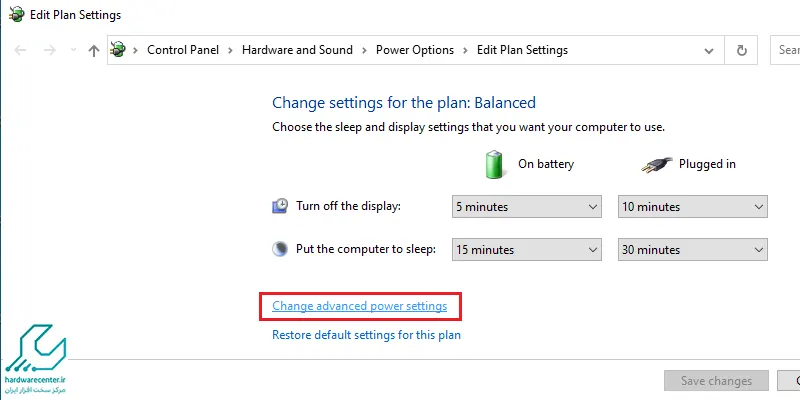Click the green battery icon
Screen dimensions: 800x400
(494, 164)
